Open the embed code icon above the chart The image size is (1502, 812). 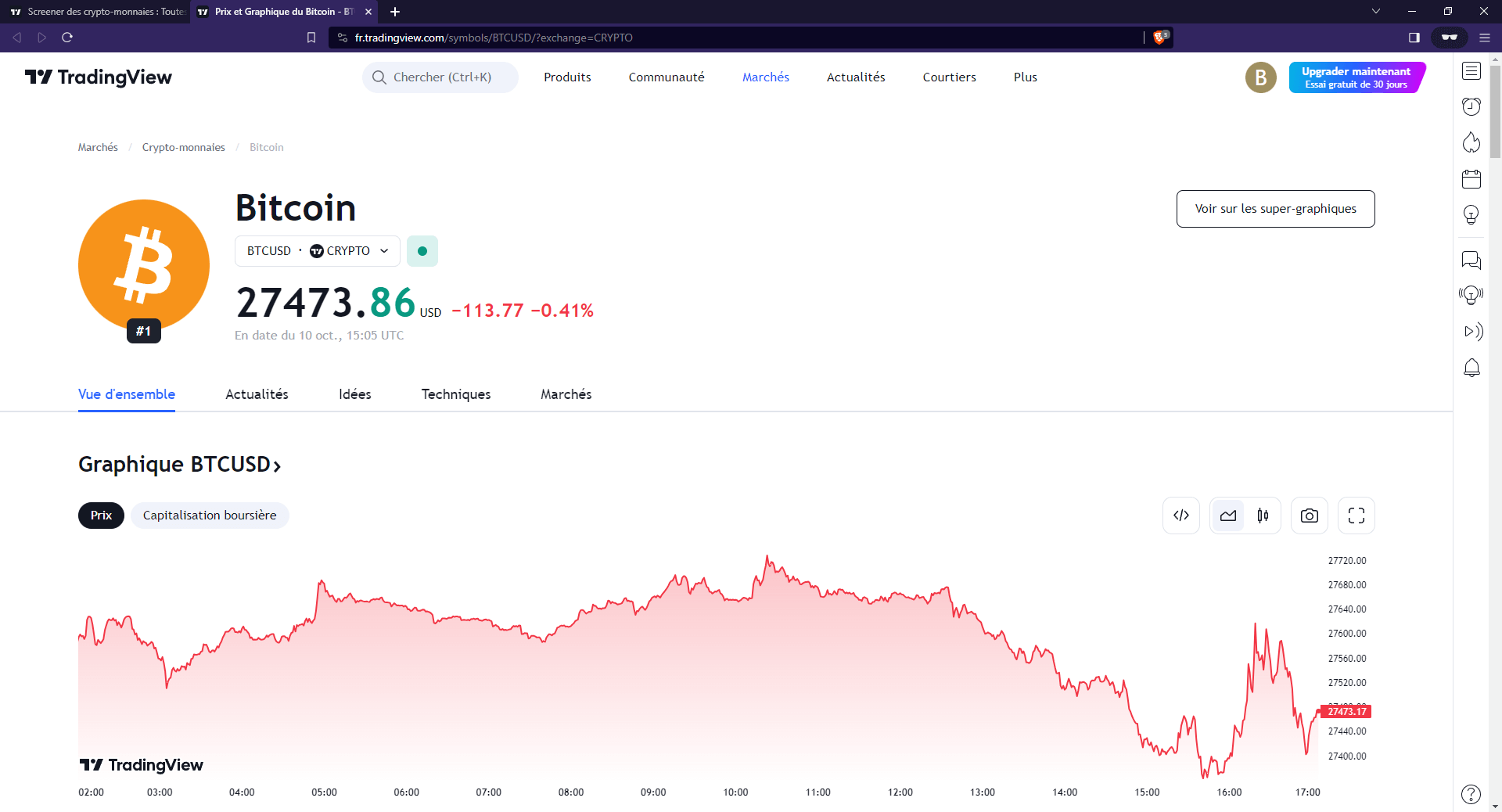pos(1181,516)
